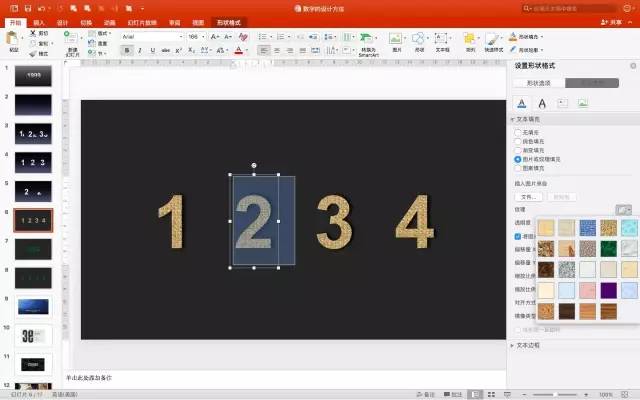The height and width of the screenshot is (400, 640).
Task: Open the 形状格式 (Shape Format) ribbon tab
Action: pyautogui.click(x=229, y=21)
